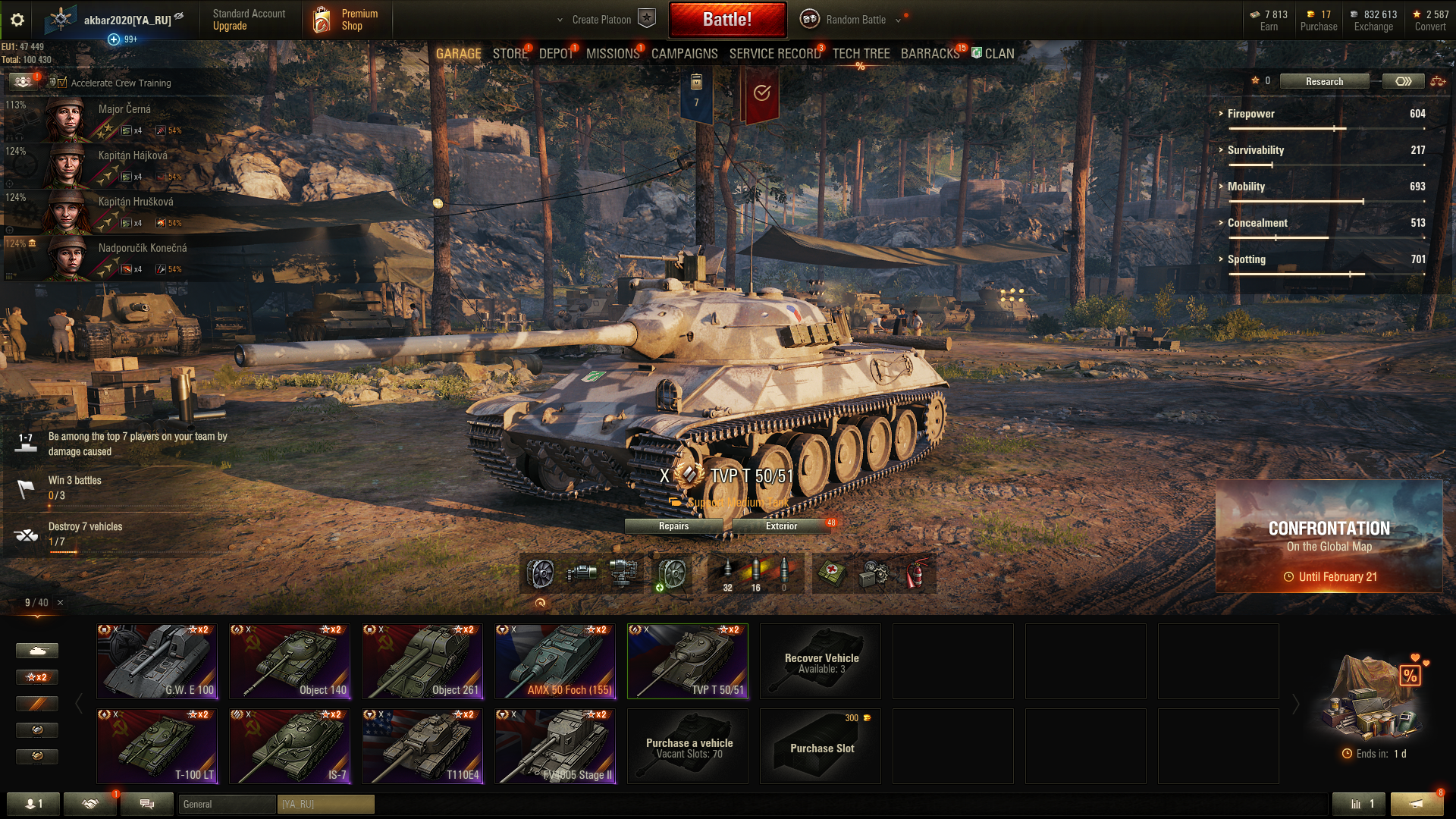Click the gun rammer equipment slot
Viewport: 1456px width, 819px height.
(x=582, y=574)
